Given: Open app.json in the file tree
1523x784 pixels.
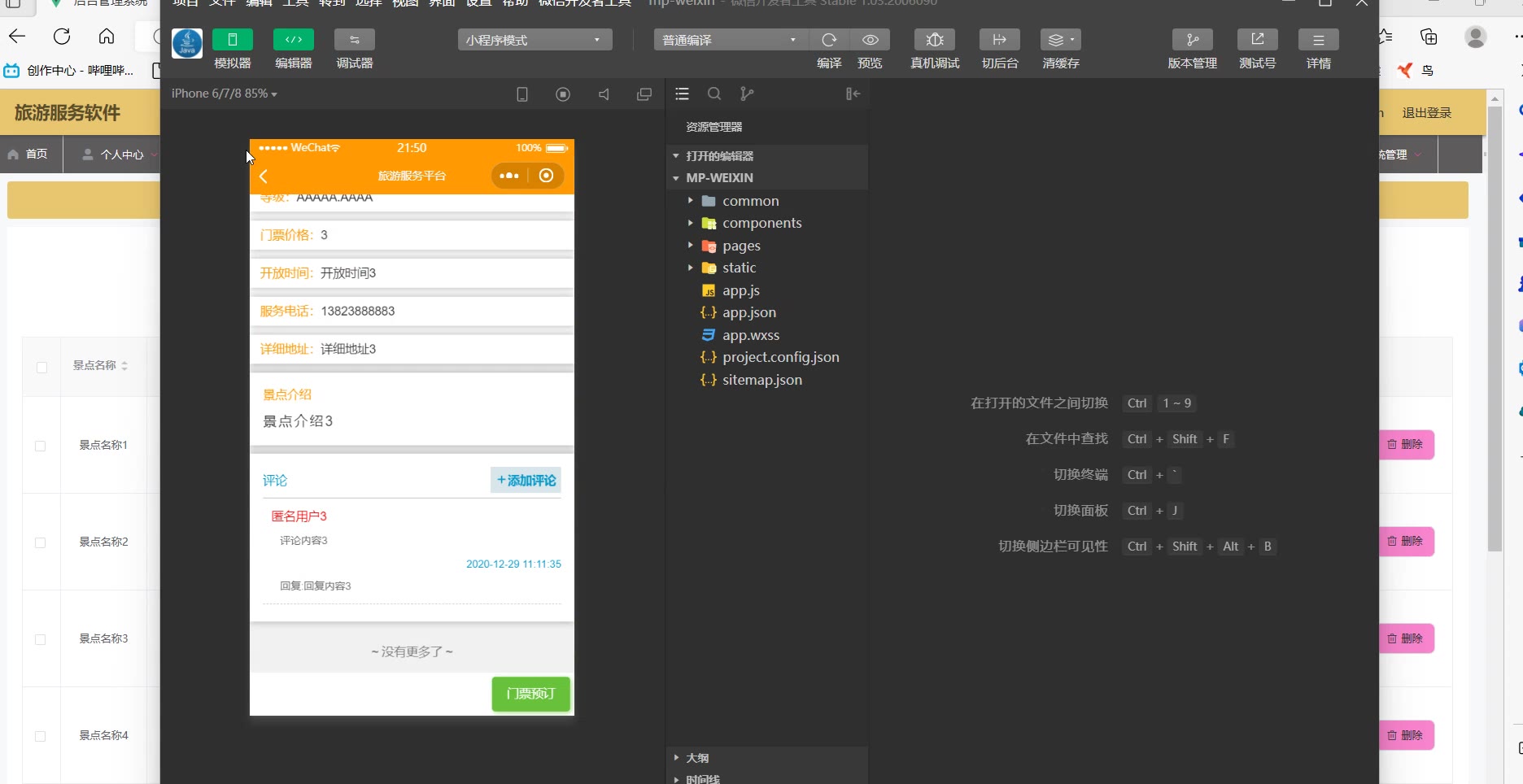Looking at the screenshot, I should click(748, 312).
